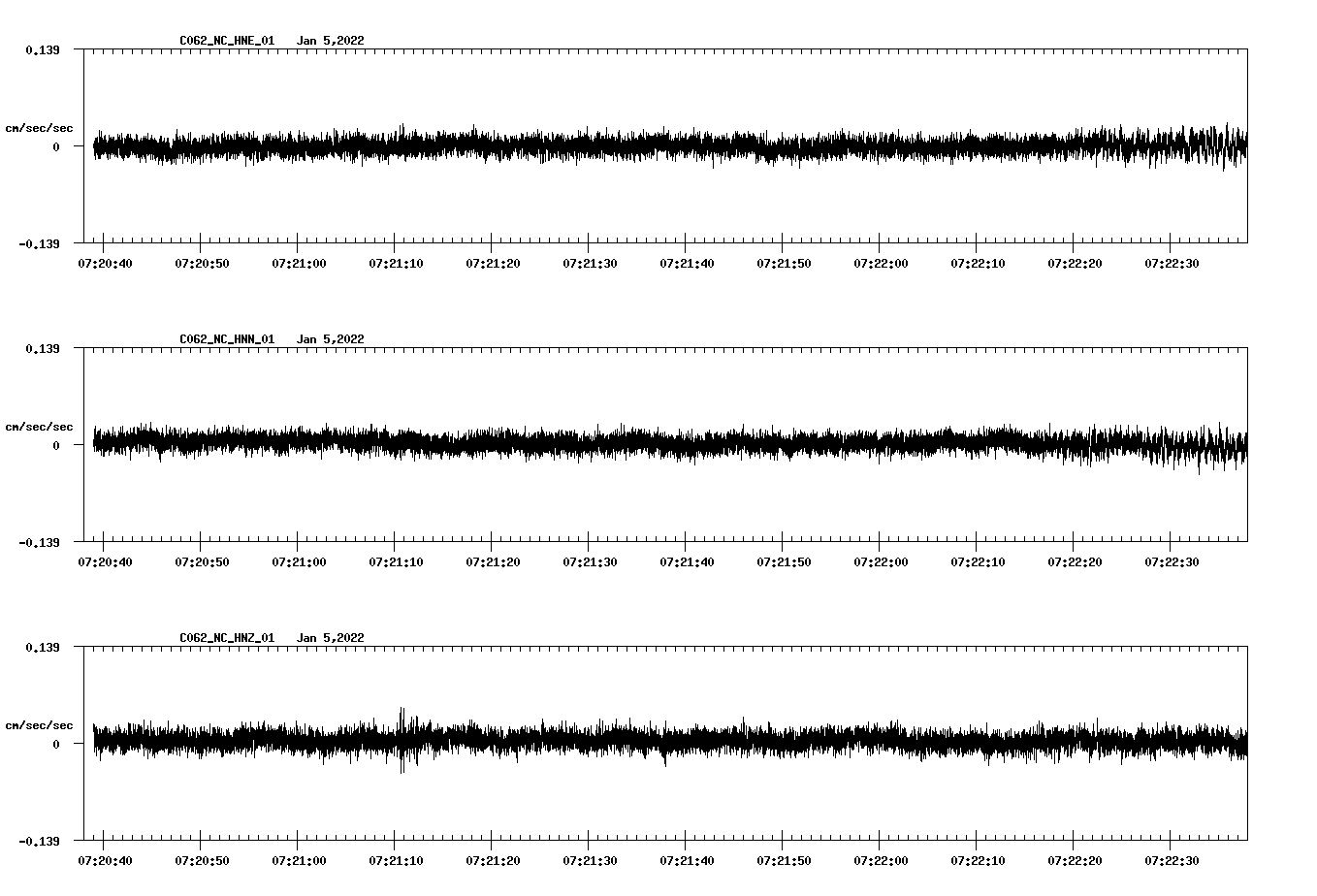Image resolution: width=1317 pixels, height=896 pixels.
Task: Pick 07:21:20 time label on HNZ axis
Action: pos(493,860)
